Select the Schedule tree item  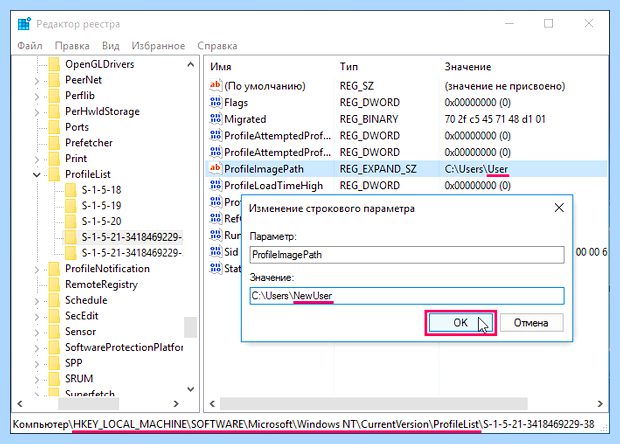tap(86, 300)
